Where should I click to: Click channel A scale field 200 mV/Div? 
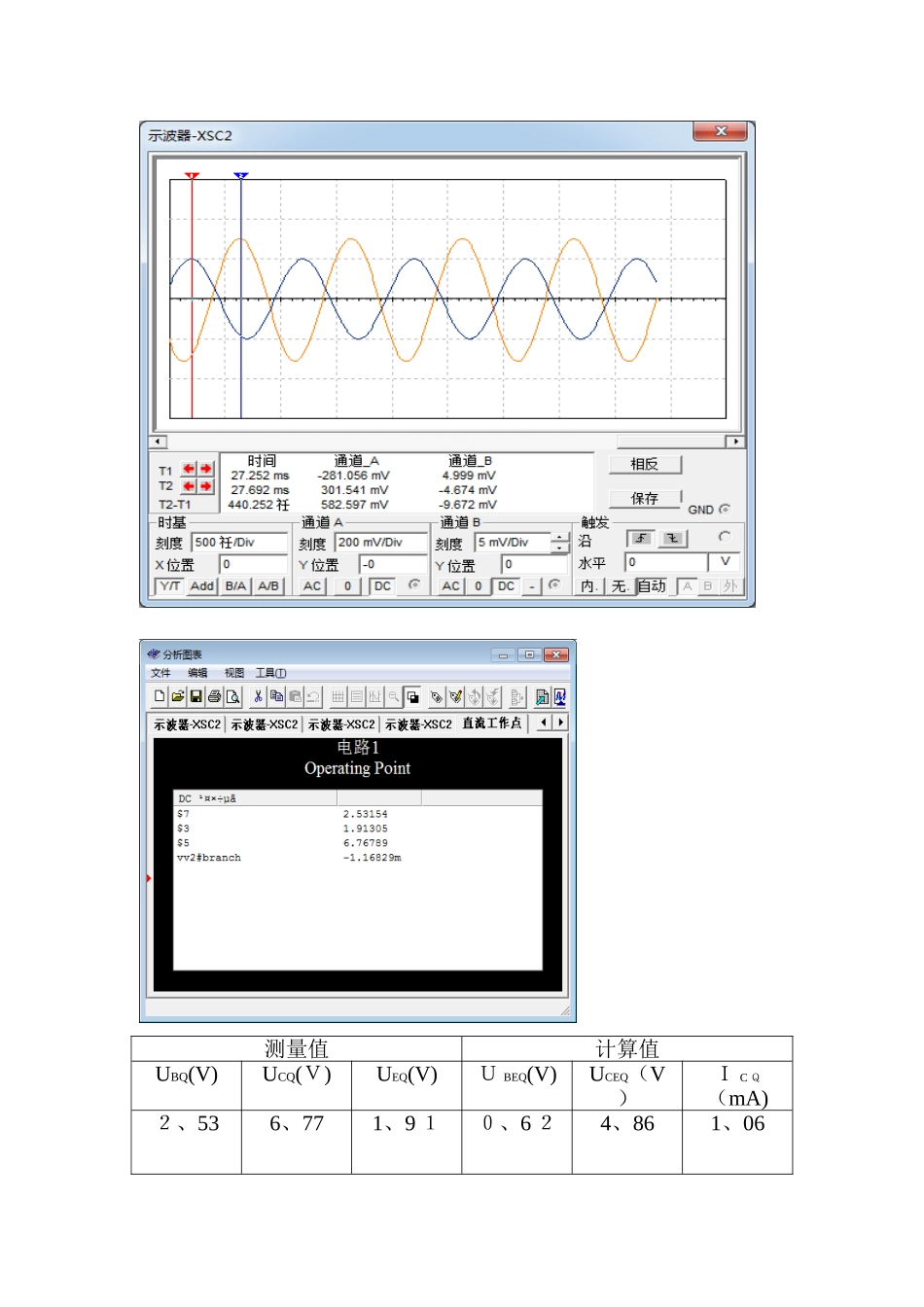(381, 543)
